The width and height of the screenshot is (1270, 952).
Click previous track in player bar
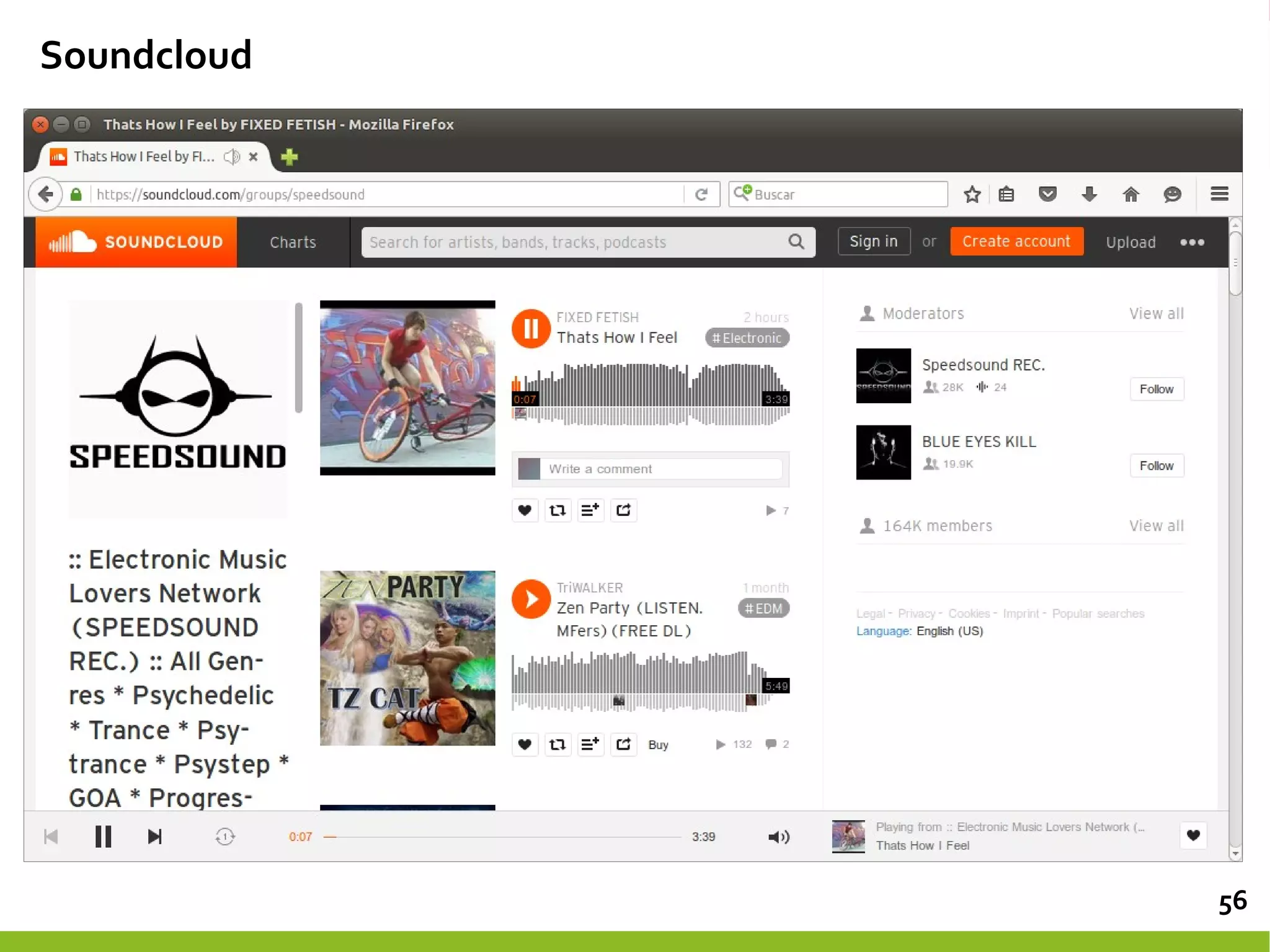click(x=51, y=837)
